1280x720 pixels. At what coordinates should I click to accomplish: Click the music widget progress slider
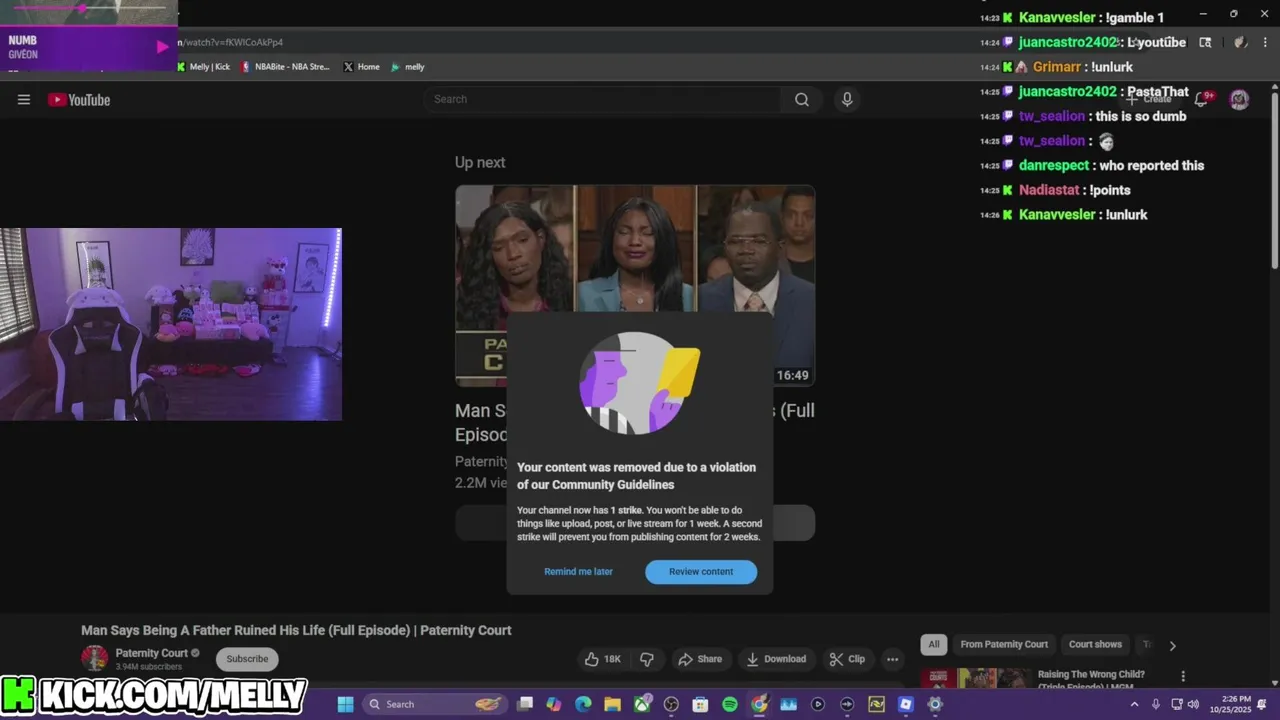pos(90,8)
